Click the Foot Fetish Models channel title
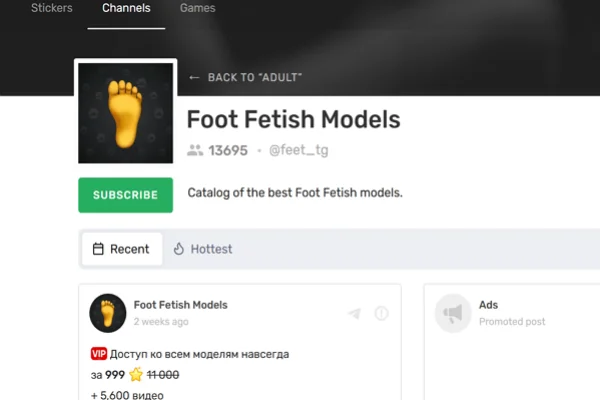The height and width of the screenshot is (400, 600). click(x=293, y=119)
